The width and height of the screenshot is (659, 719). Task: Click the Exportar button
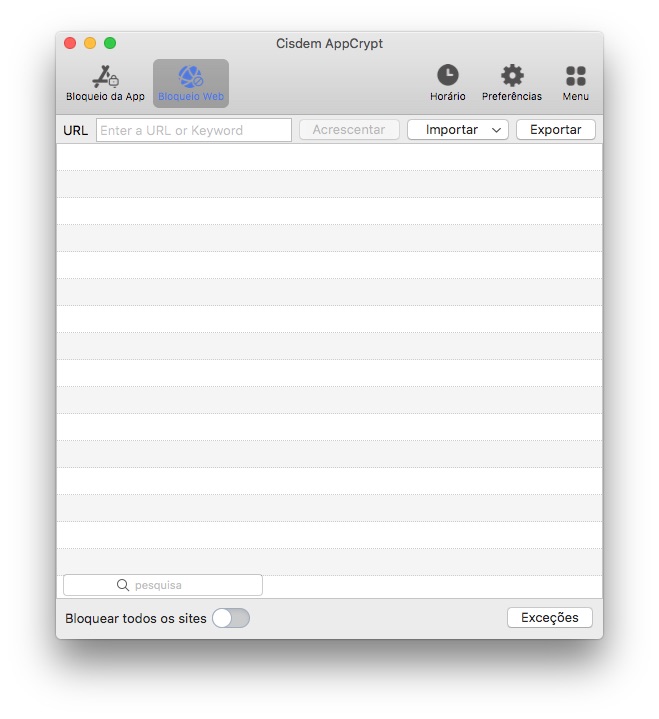click(555, 130)
